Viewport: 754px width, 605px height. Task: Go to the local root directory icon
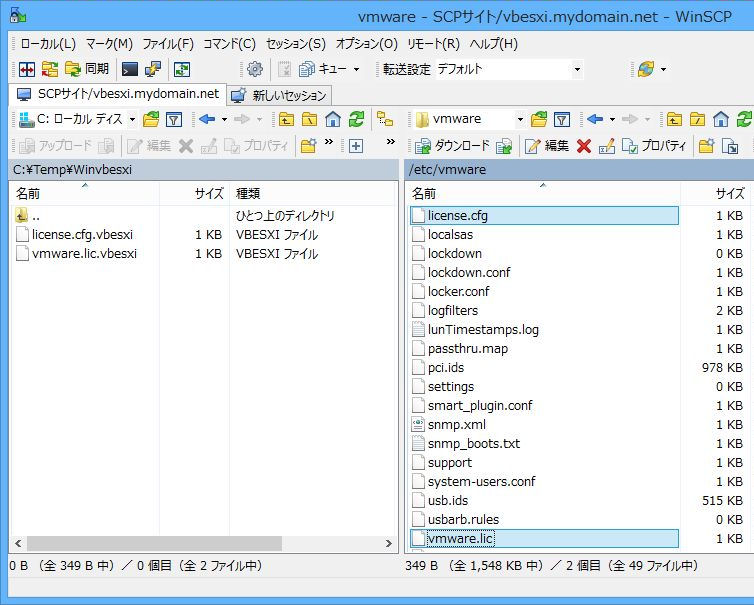point(309,119)
